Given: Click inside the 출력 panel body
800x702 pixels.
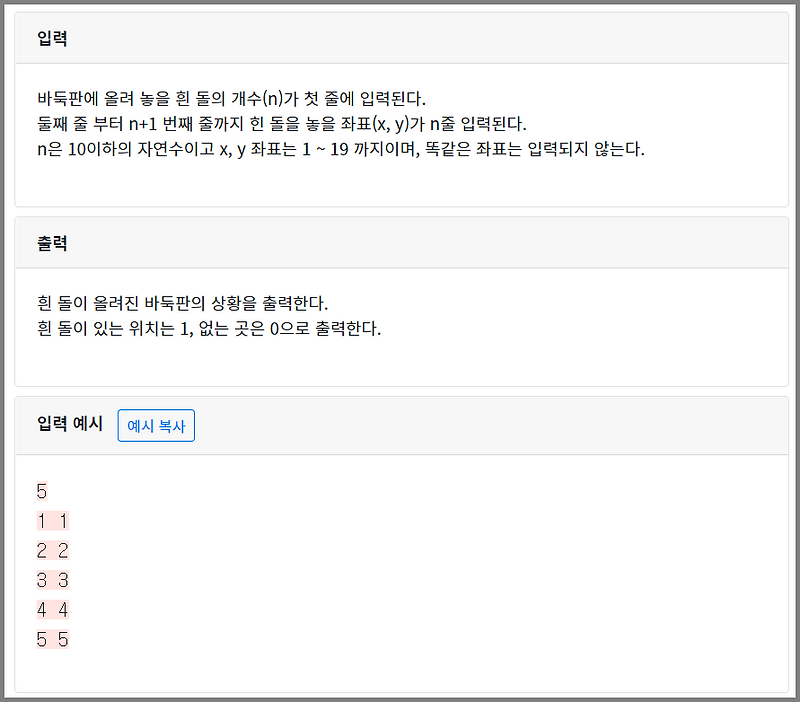Looking at the screenshot, I should pyautogui.click(x=400, y=318).
